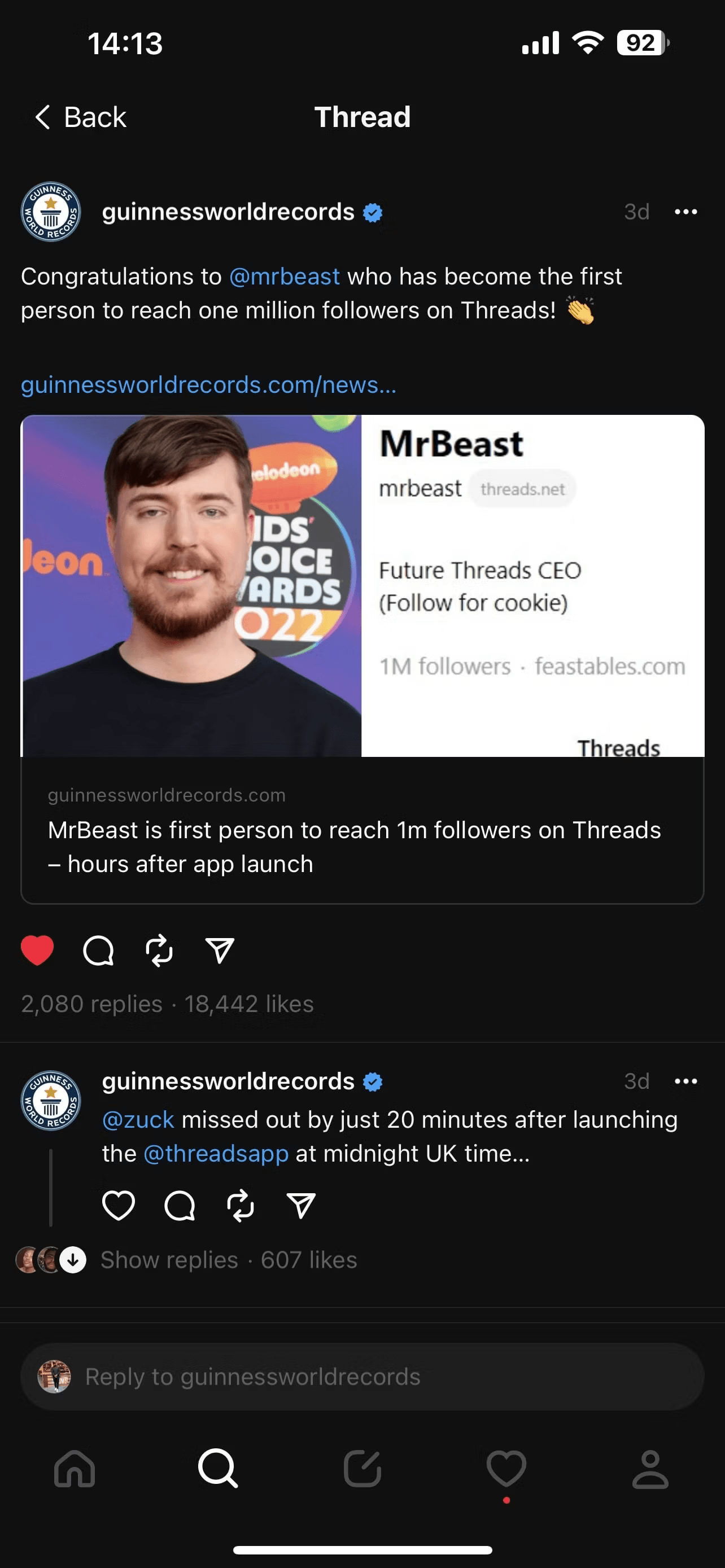Image resolution: width=725 pixels, height=1568 pixels.
Task: Open the Profile tab
Action: (x=650, y=1469)
